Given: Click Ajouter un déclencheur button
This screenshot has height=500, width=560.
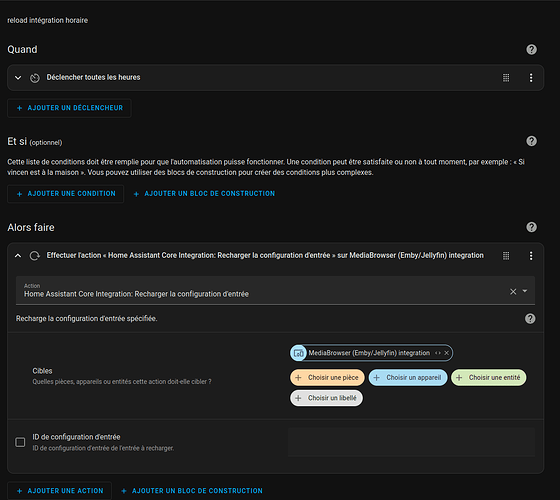Looking at the screenshot, I should [69, 108].
